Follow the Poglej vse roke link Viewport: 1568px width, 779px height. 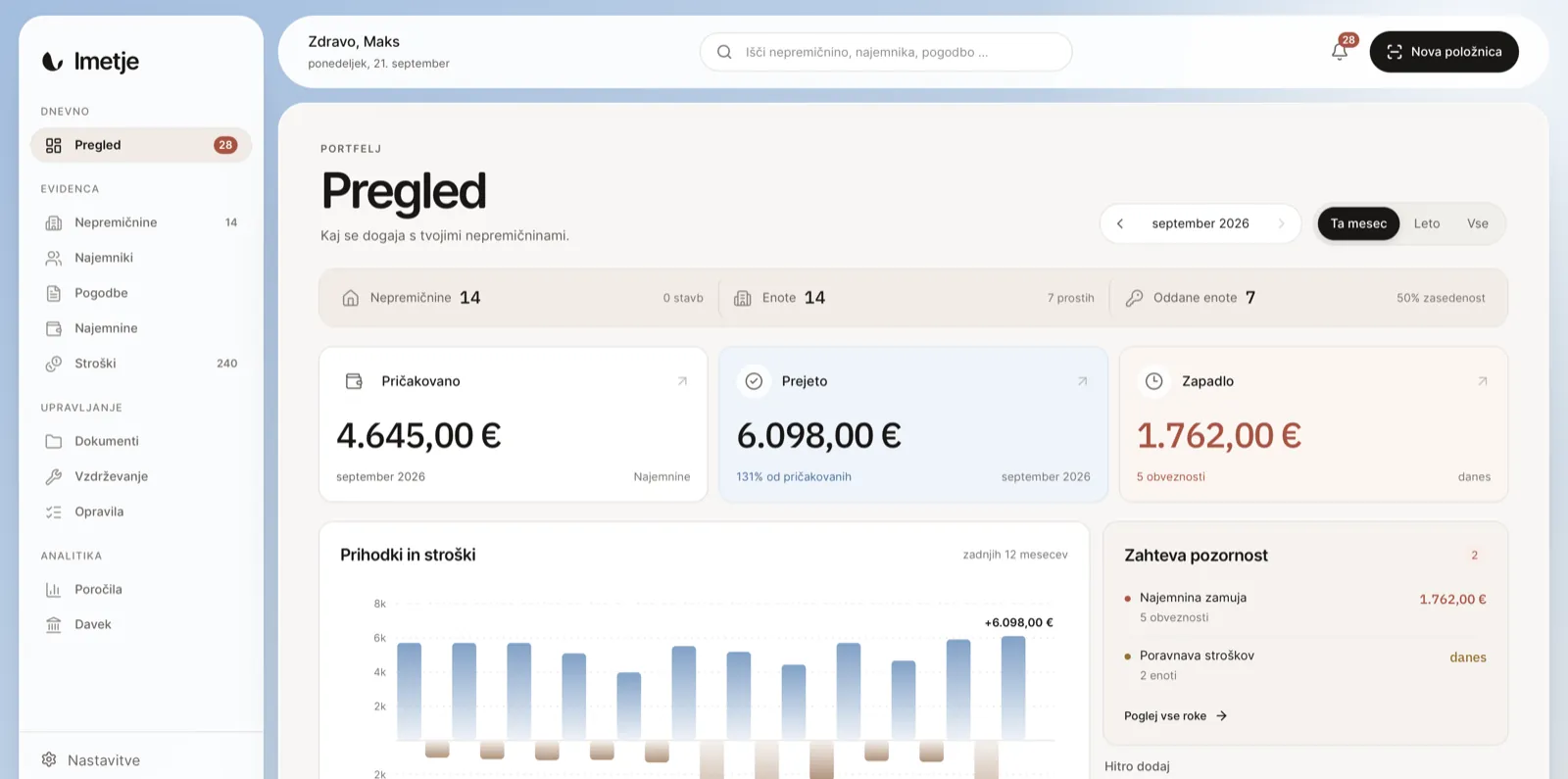click(x=1175, y=716)
